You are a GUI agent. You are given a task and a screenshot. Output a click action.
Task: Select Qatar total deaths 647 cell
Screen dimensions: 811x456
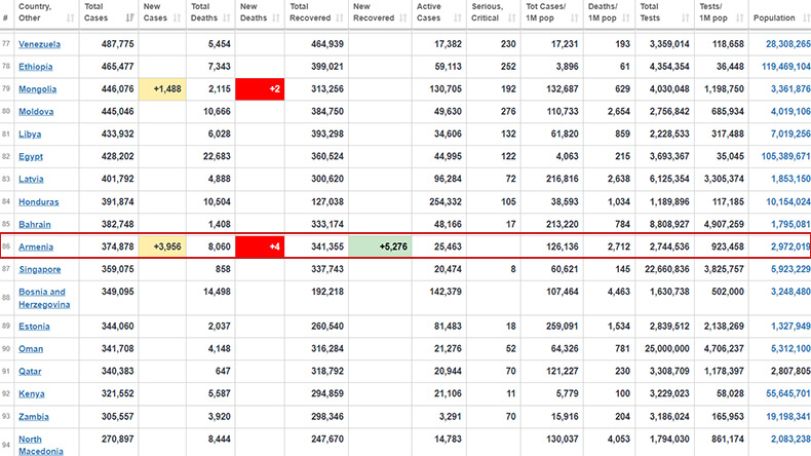[211, 371]
